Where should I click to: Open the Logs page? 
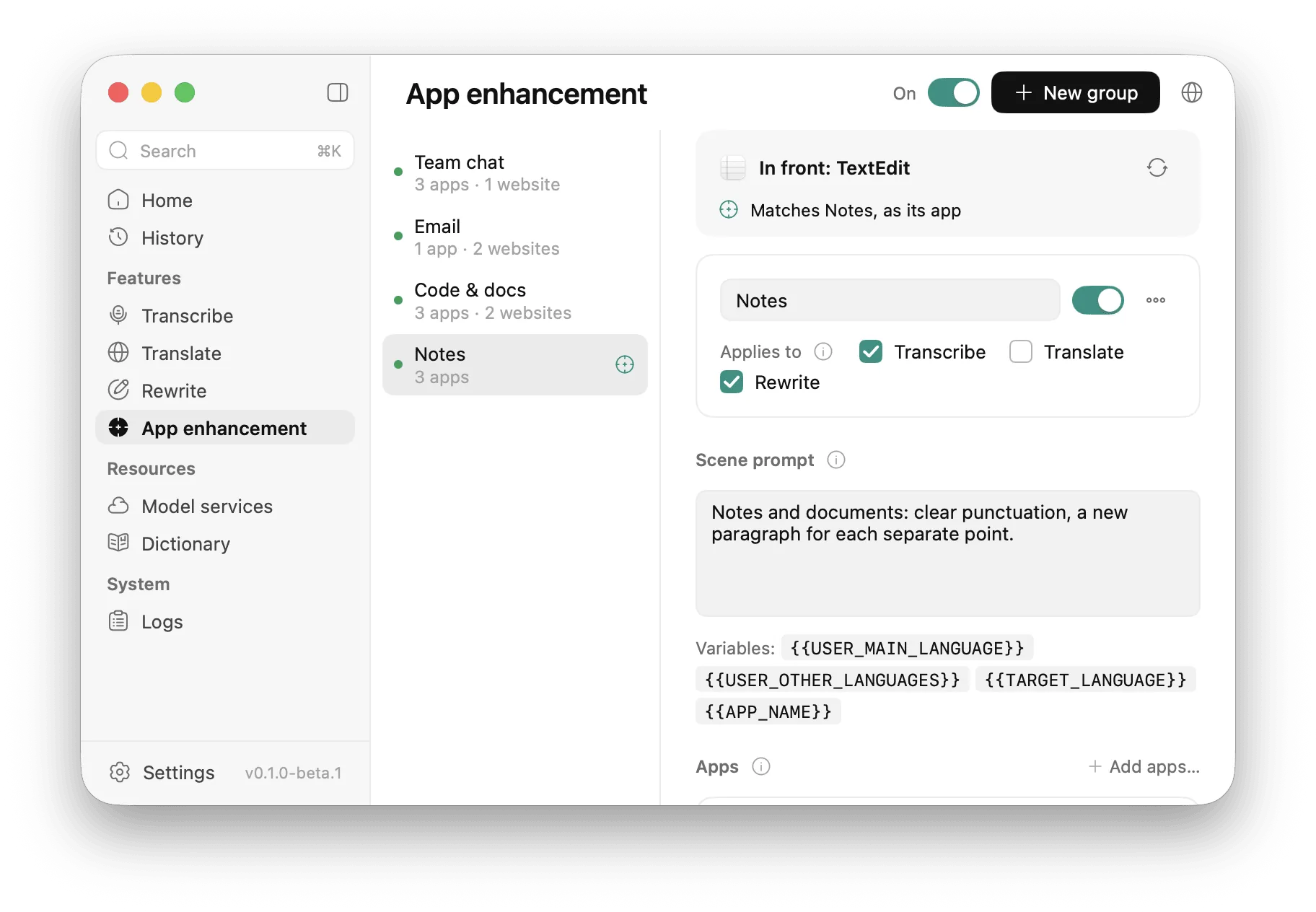coord(225,621)
